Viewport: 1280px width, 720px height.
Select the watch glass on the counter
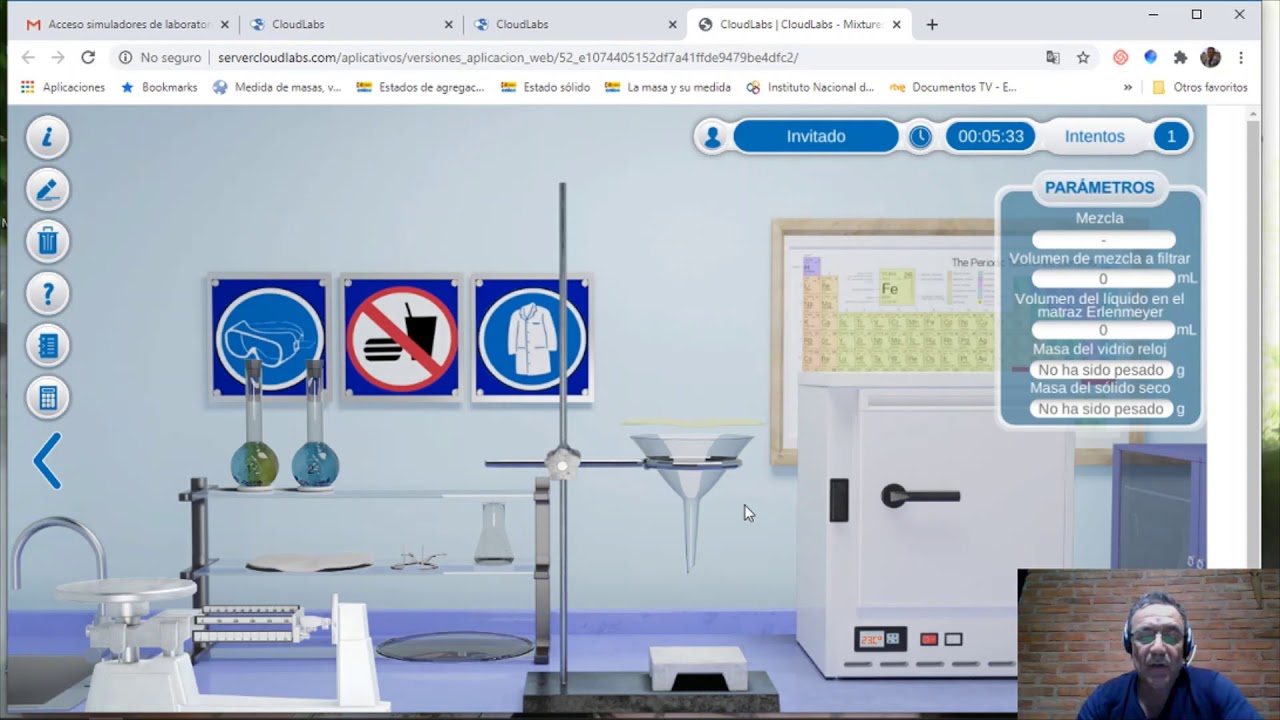454,647
